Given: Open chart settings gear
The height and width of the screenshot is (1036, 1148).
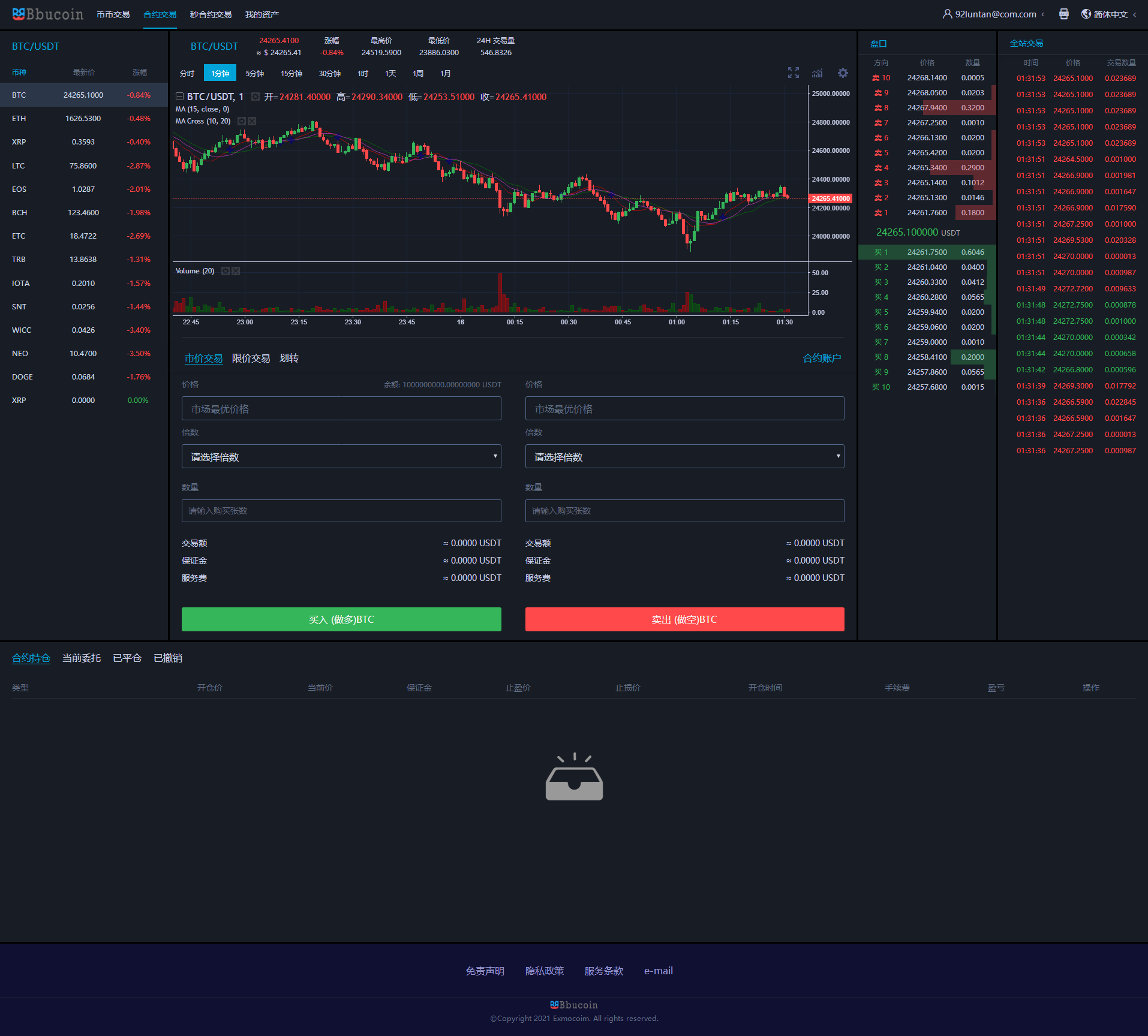Looking at the screenshot, I should tap(843, 73).
